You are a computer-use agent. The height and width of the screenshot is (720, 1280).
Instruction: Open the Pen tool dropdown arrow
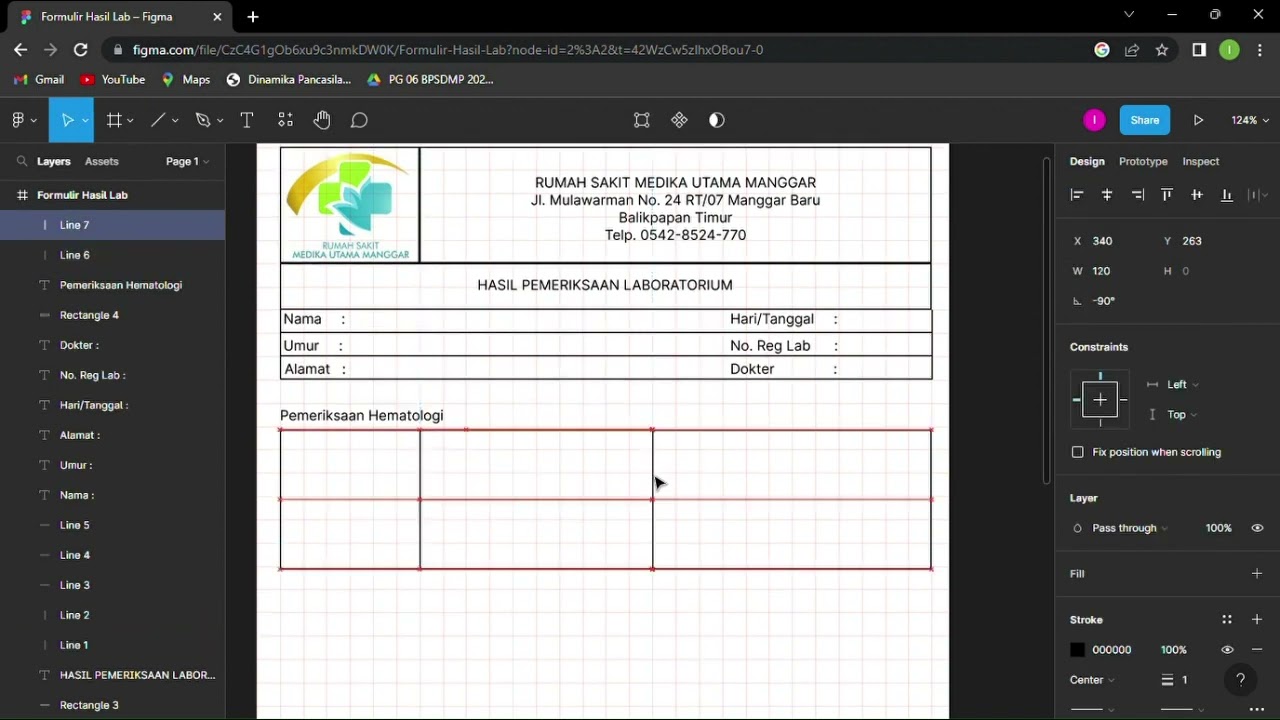(220, 121)
